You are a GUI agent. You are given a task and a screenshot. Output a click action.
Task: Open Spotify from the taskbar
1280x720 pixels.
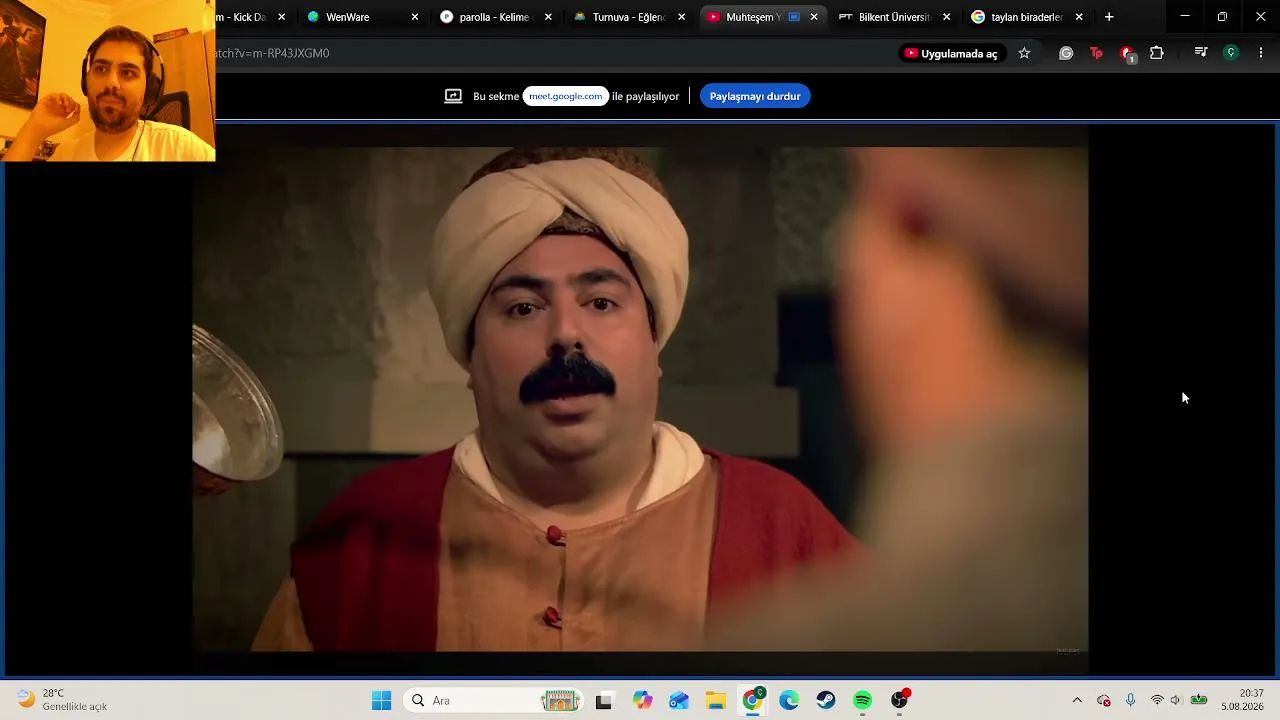863,700
